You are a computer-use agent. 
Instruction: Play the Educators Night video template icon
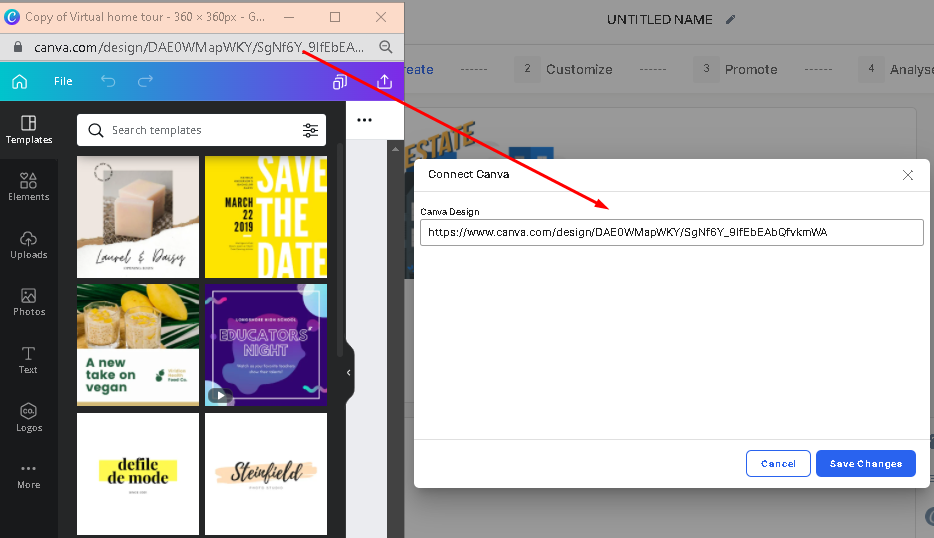click(x=220, y=395)
